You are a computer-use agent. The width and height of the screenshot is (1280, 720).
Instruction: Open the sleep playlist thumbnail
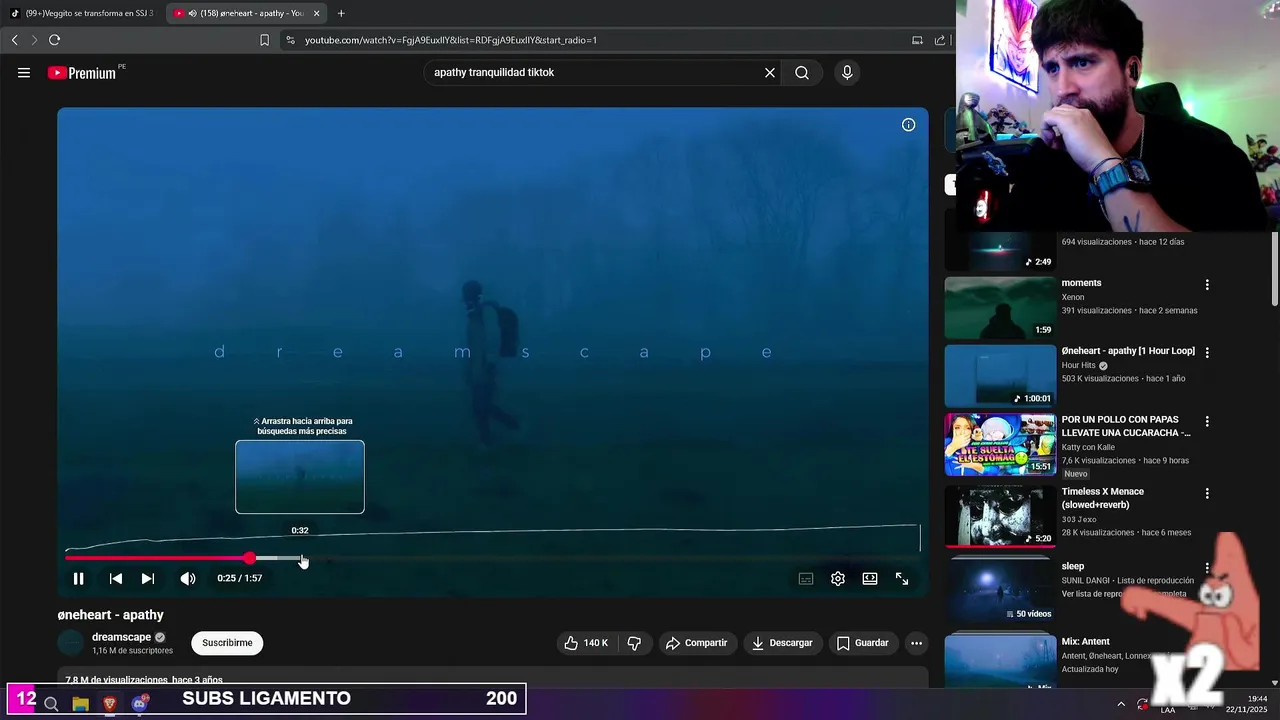pos(1000,590)
